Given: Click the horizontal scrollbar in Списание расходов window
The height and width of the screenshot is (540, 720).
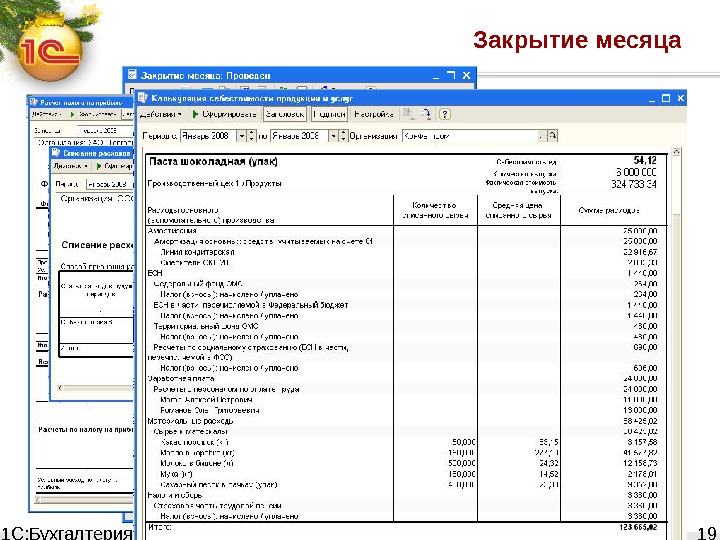Looking at the screenshot, I should [95, 388].
